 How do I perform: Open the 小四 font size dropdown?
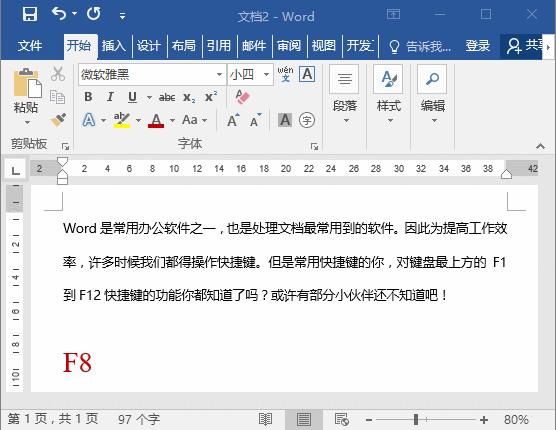[266, 74]
